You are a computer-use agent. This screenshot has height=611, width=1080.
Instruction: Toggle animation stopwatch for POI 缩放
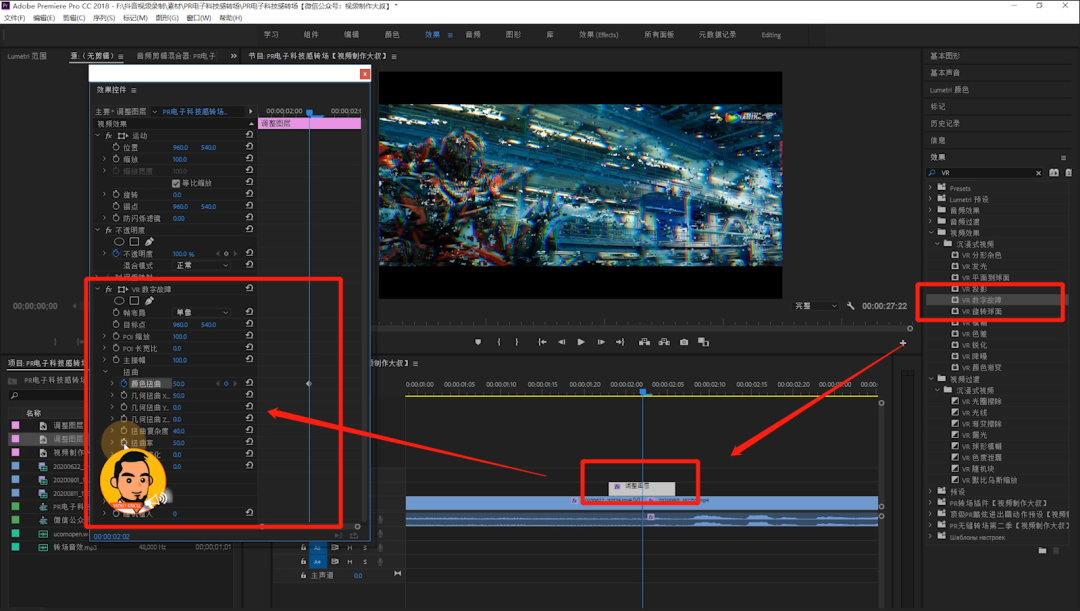(x=116, y=336)
